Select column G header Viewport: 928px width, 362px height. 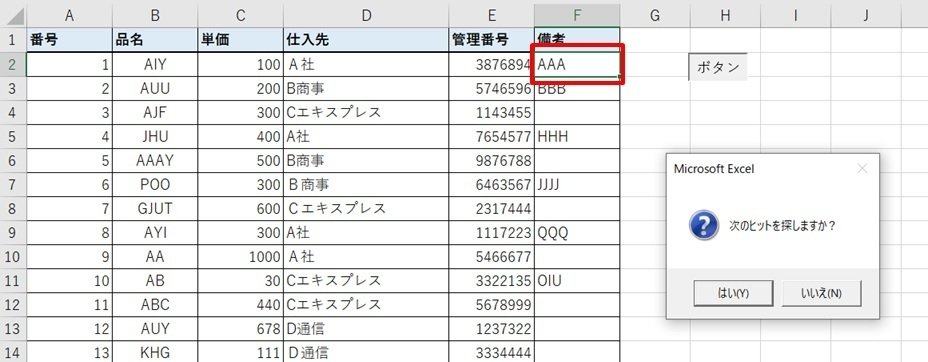point(655,15)
